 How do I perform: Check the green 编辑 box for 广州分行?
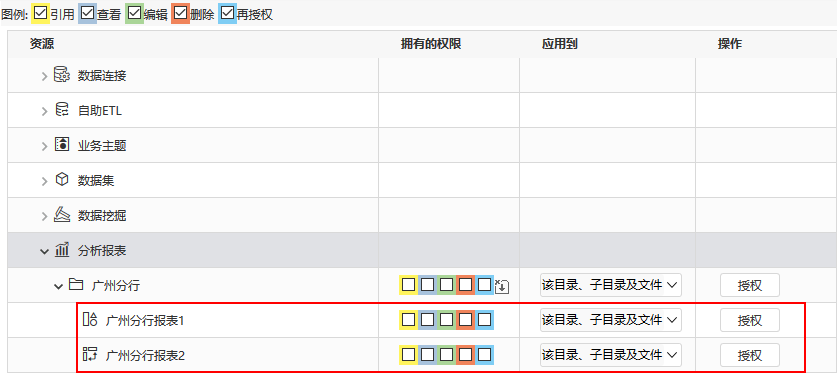(x=446, y=285)
